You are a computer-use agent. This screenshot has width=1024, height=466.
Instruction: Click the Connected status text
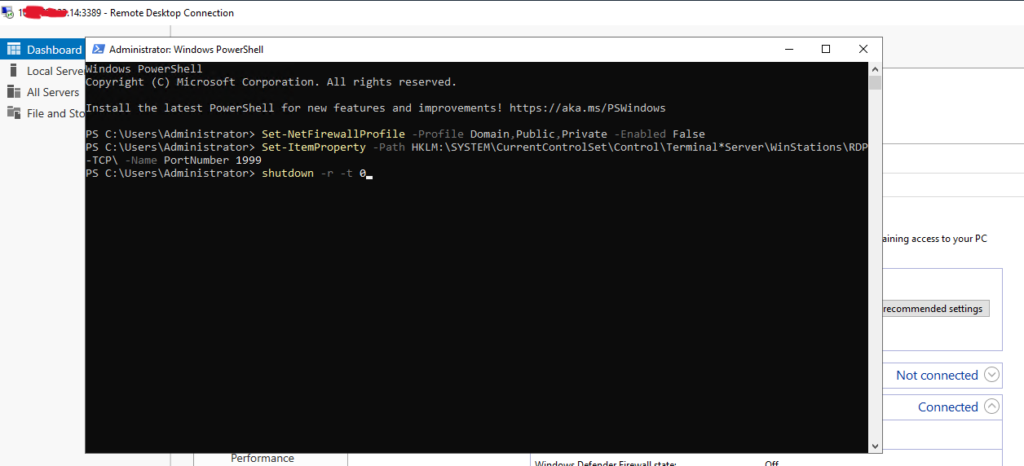tap(947, 407)
